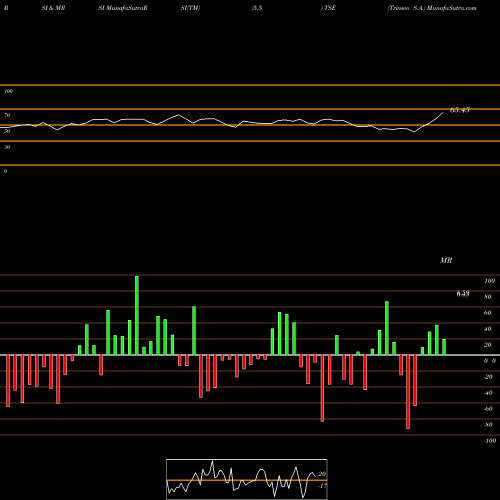Click the '-17' value in mini chart
This screenshot has width=500, height=500.
click(322, 486)
